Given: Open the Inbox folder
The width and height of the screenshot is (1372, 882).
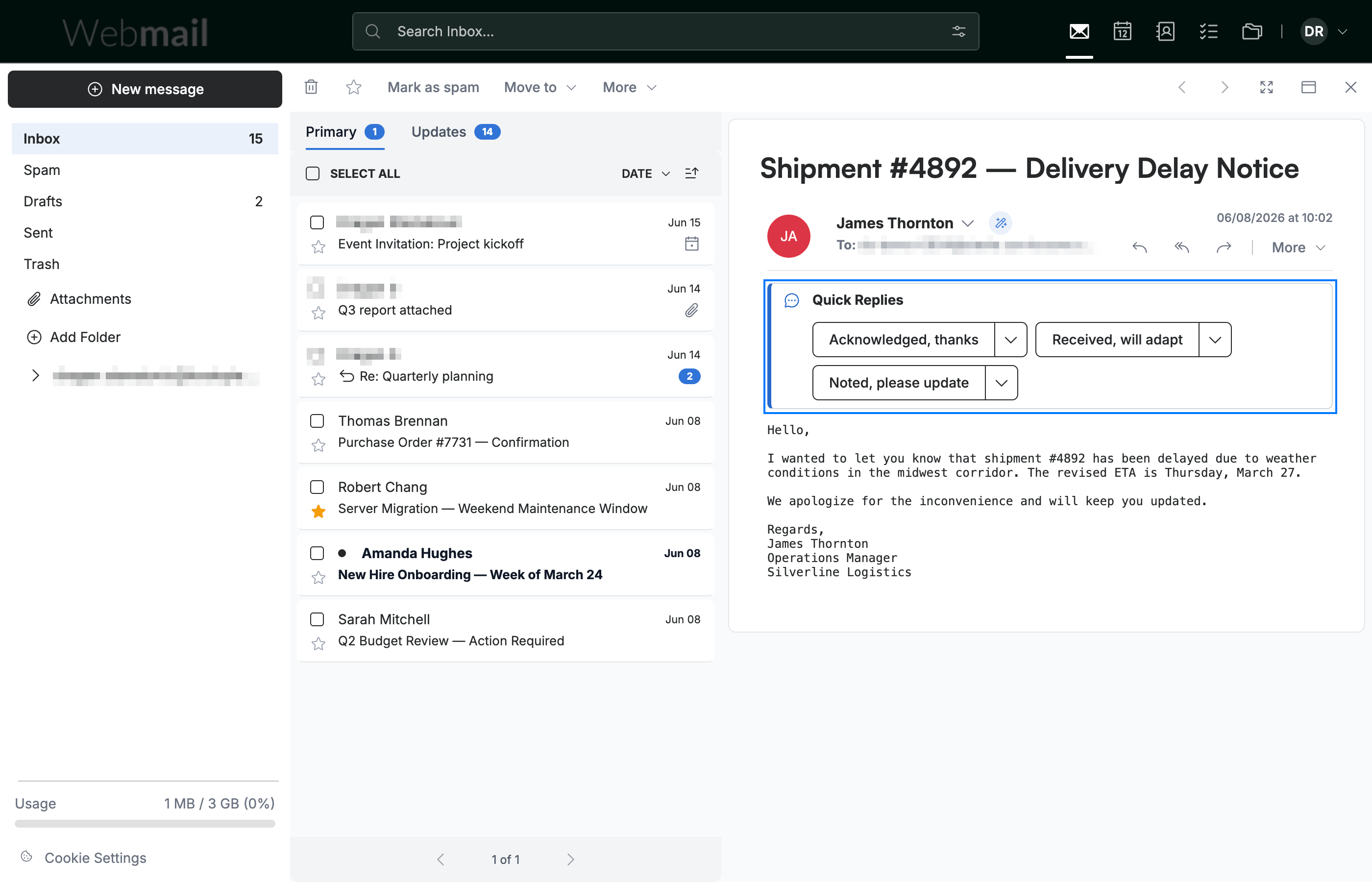Looking at the screenshot, I should [x=145, y=139].
